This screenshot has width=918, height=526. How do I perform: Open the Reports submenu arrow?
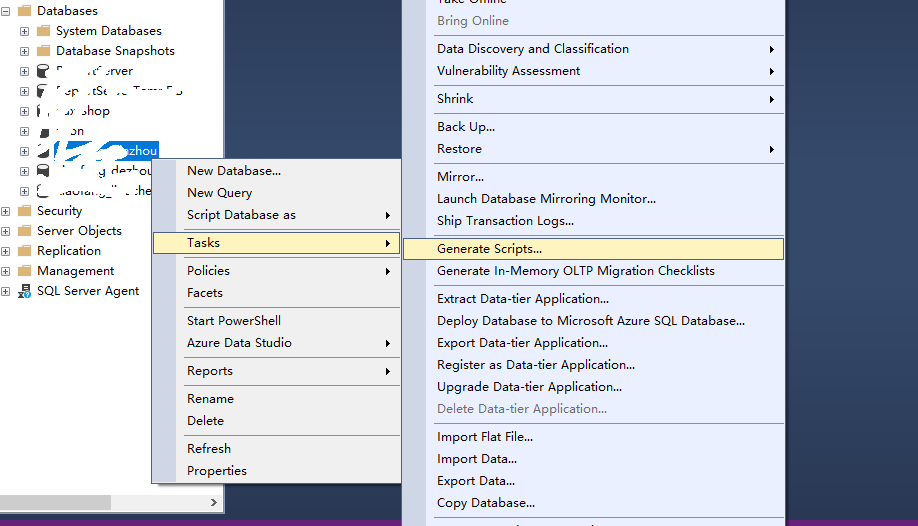388,371
